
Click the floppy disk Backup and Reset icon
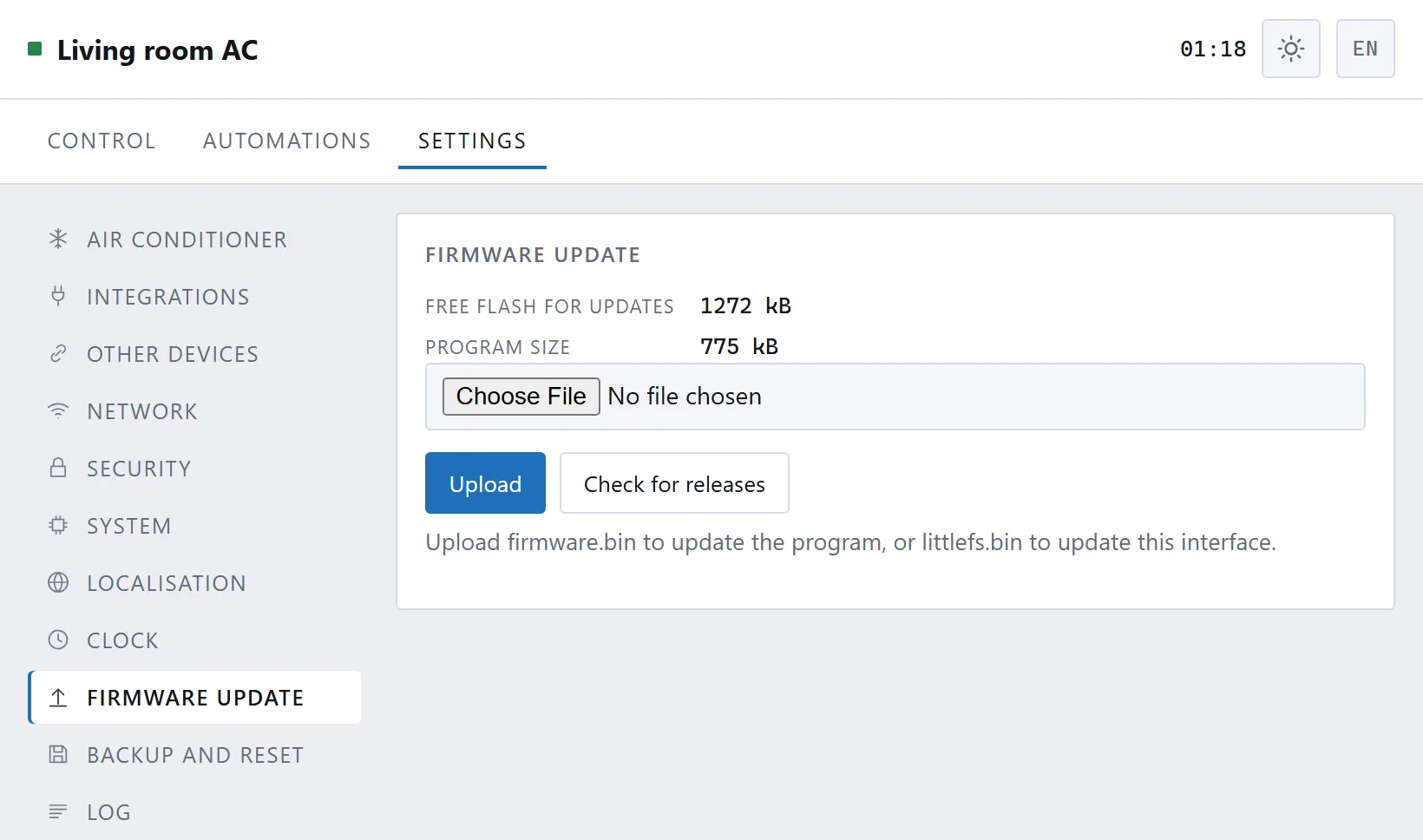tap(58, 754)
